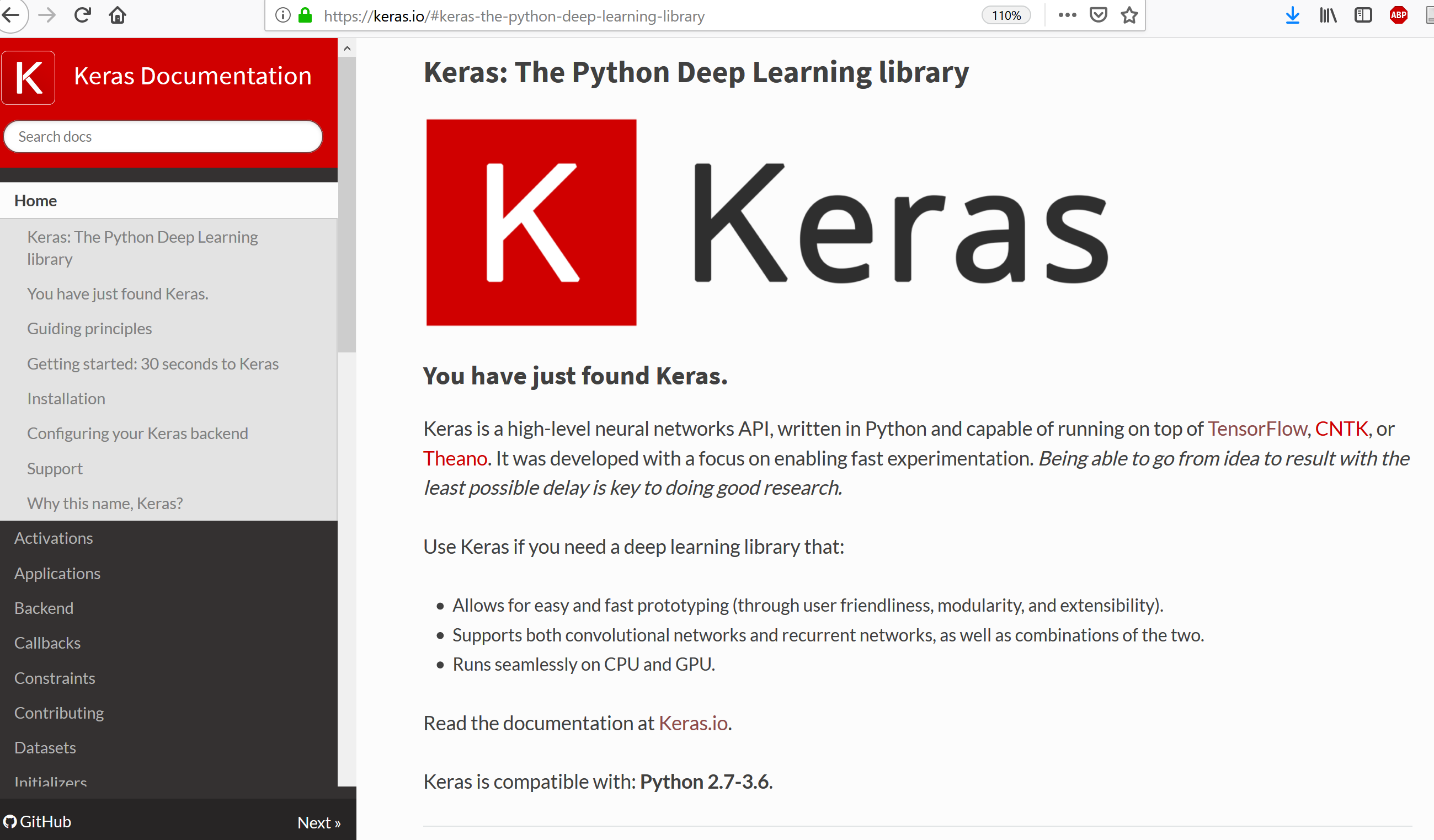
Task: Toggle the browser sidebar view
Action: point(1363,15)
